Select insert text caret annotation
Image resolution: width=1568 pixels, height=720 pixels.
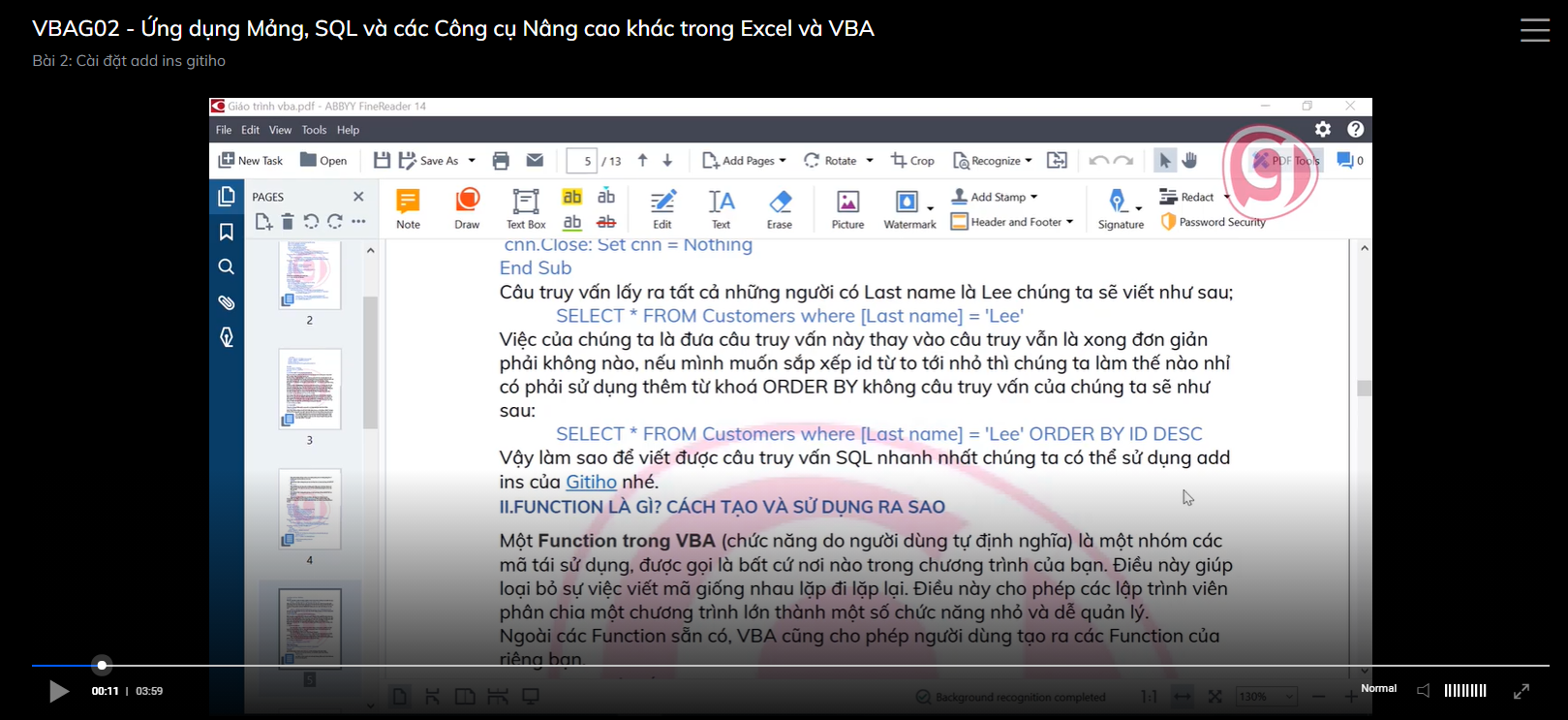(606, 197)
